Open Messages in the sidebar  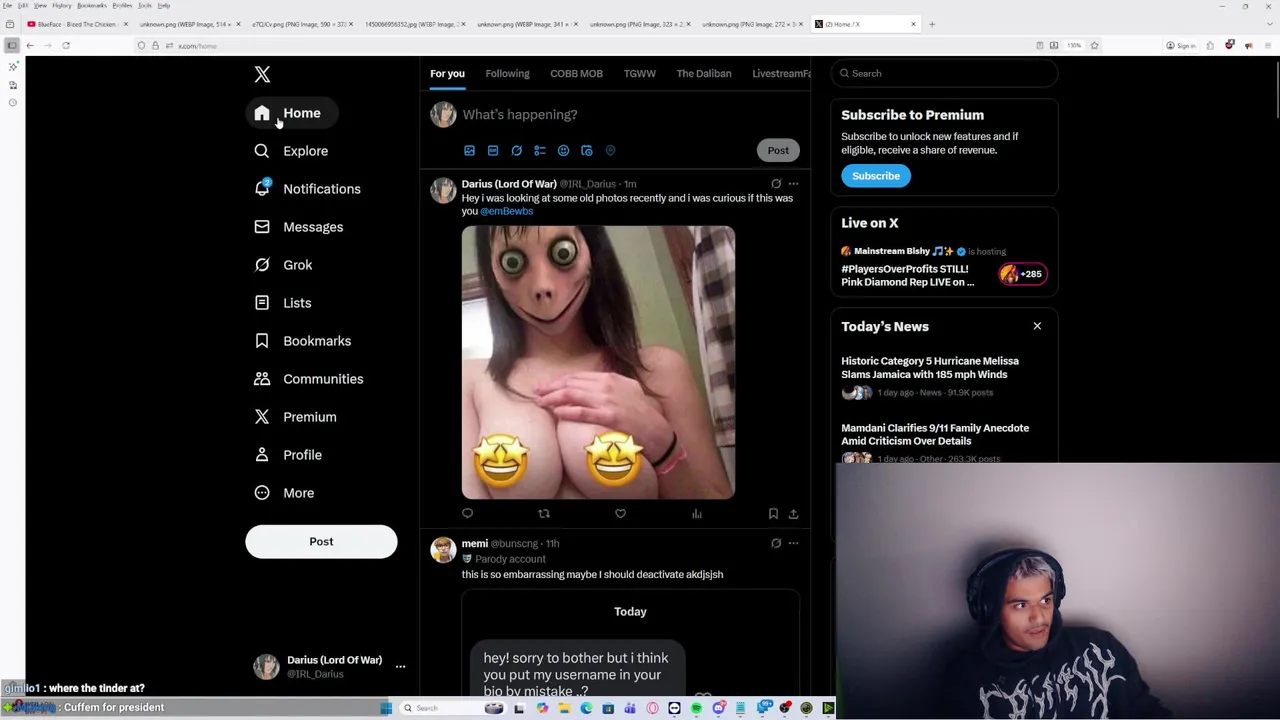298,227
